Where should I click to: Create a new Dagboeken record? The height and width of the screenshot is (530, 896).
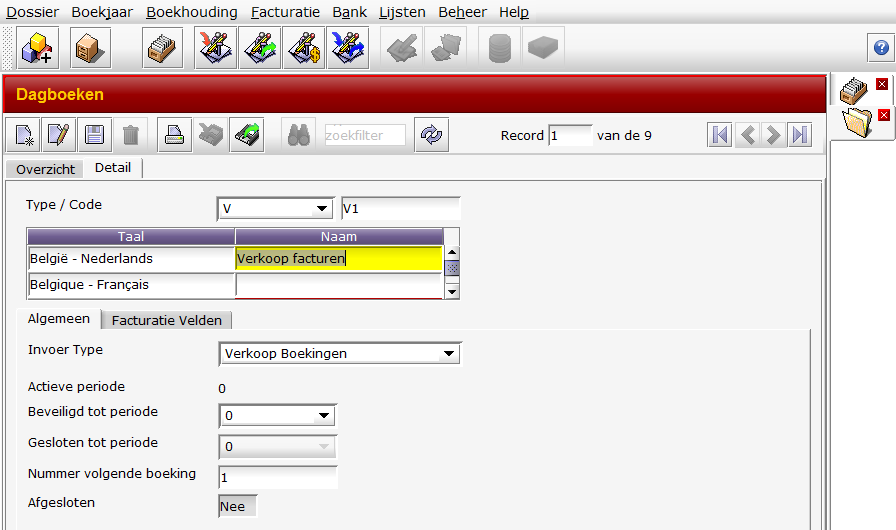pyautogui.click(x=24, y=135)
